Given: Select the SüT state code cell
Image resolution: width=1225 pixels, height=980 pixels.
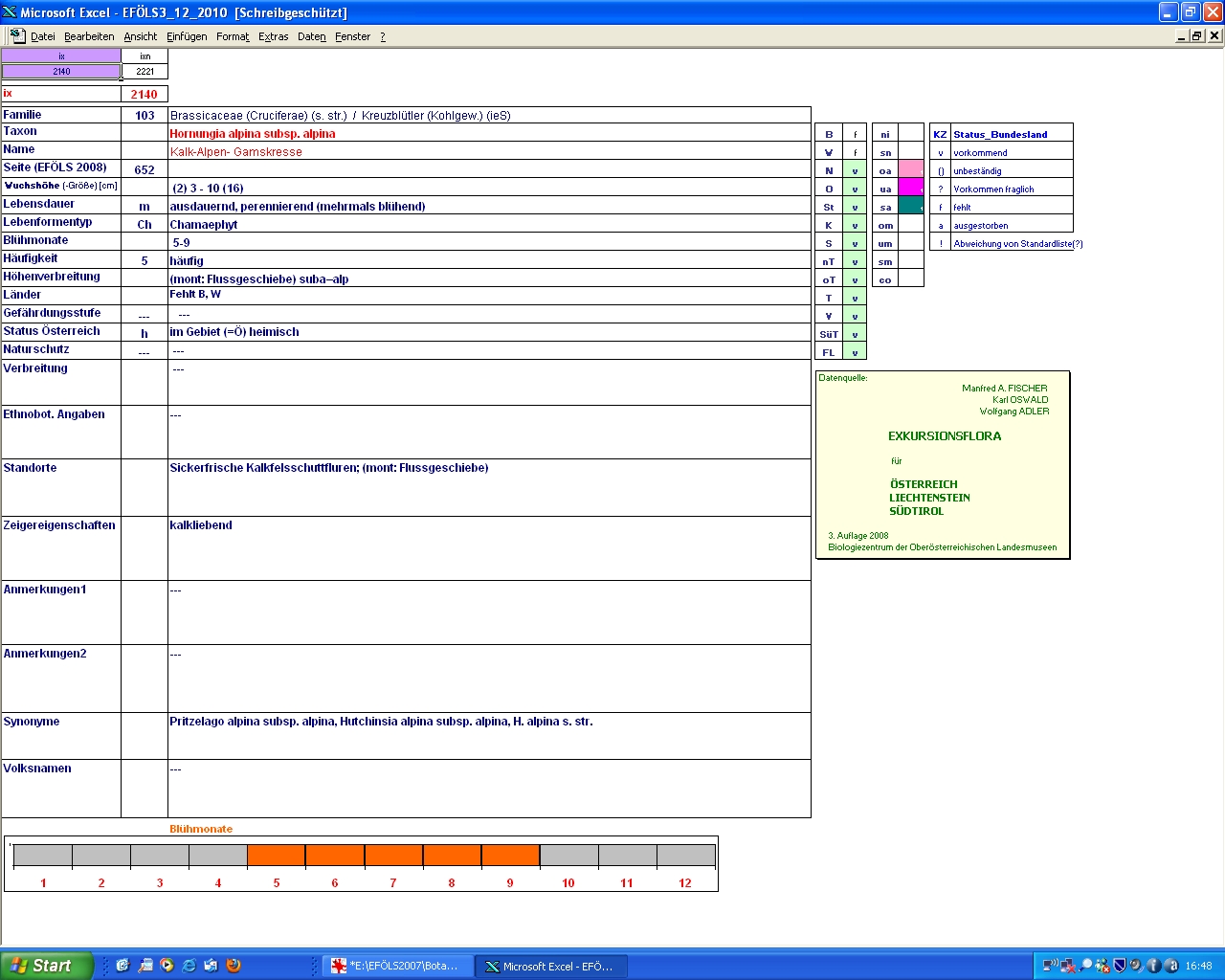Looking at the screenshot, I should [x=829, y=334].
